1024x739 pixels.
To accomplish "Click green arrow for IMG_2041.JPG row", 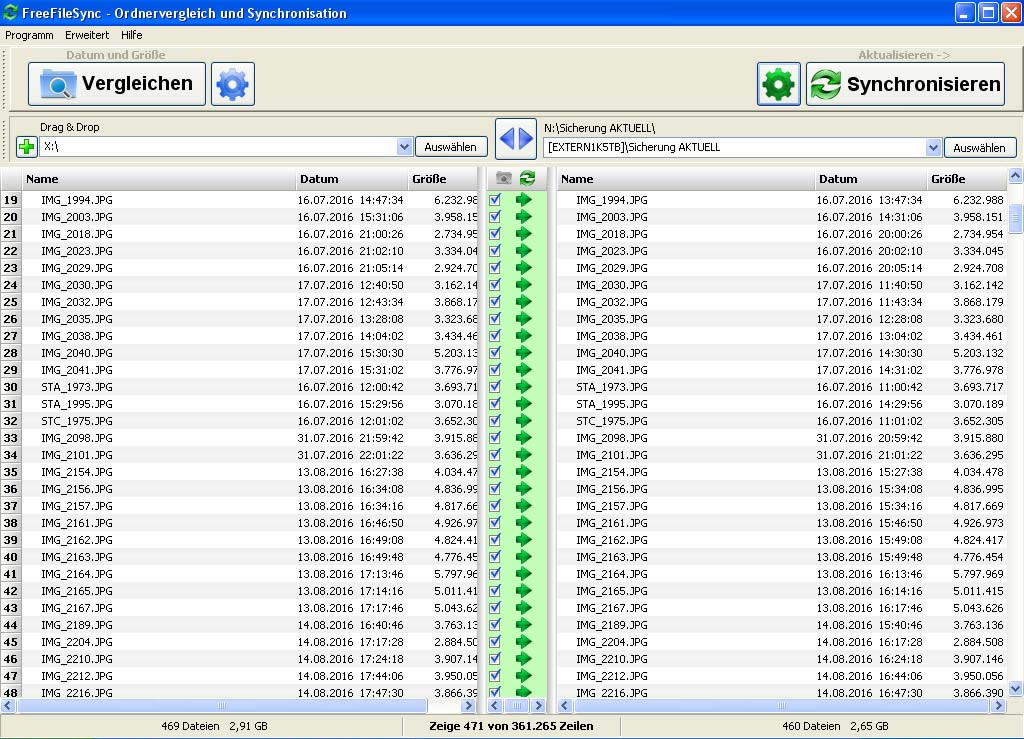I will pyautogui.click(x=524, y=370).
